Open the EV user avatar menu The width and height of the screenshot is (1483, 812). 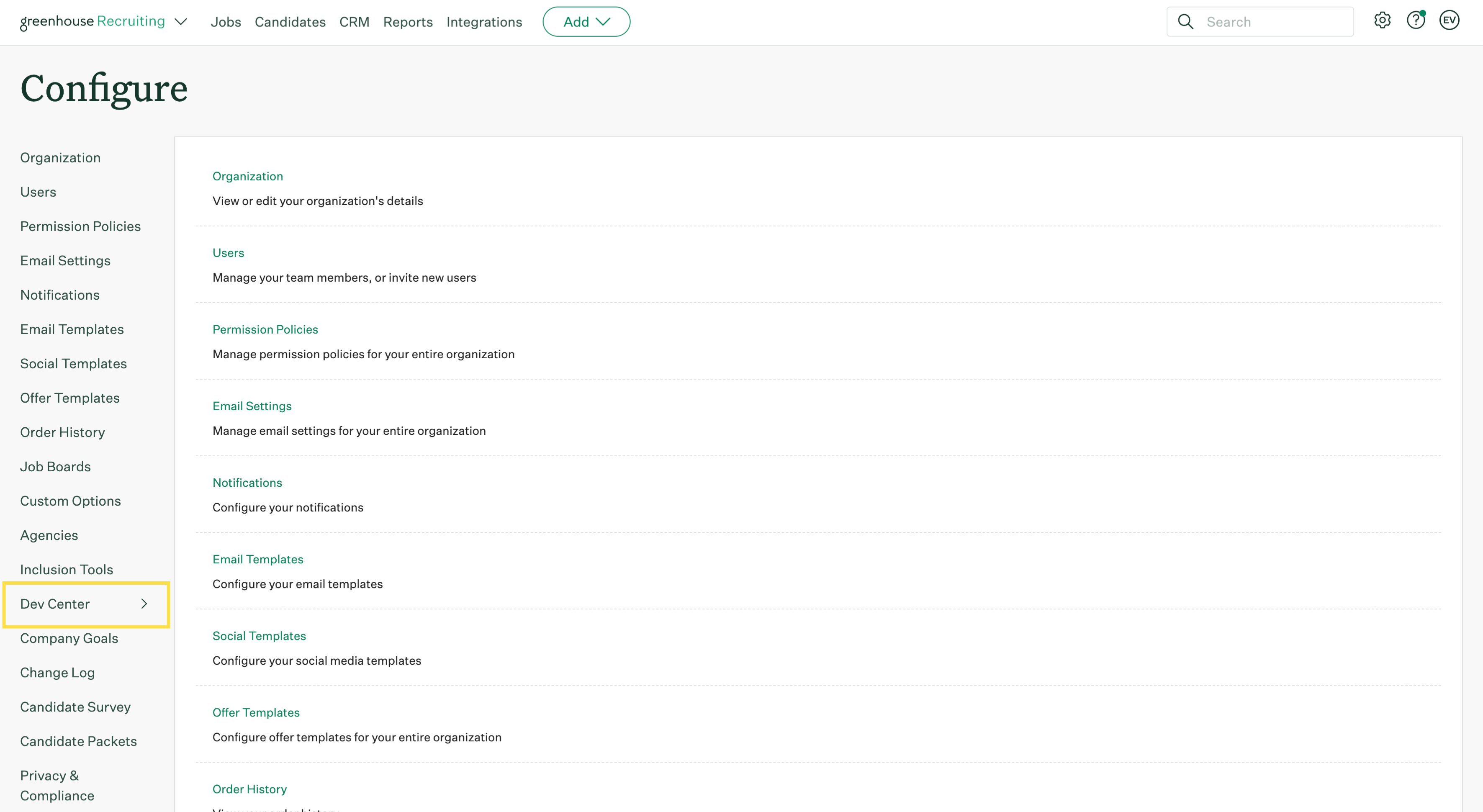point(1449,21)
